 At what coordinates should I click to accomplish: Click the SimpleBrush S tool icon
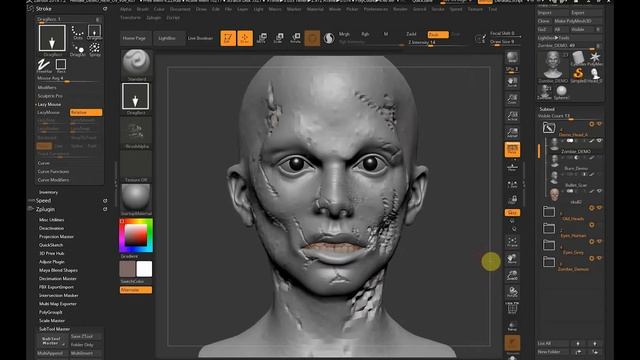click(x=578, y=75)
